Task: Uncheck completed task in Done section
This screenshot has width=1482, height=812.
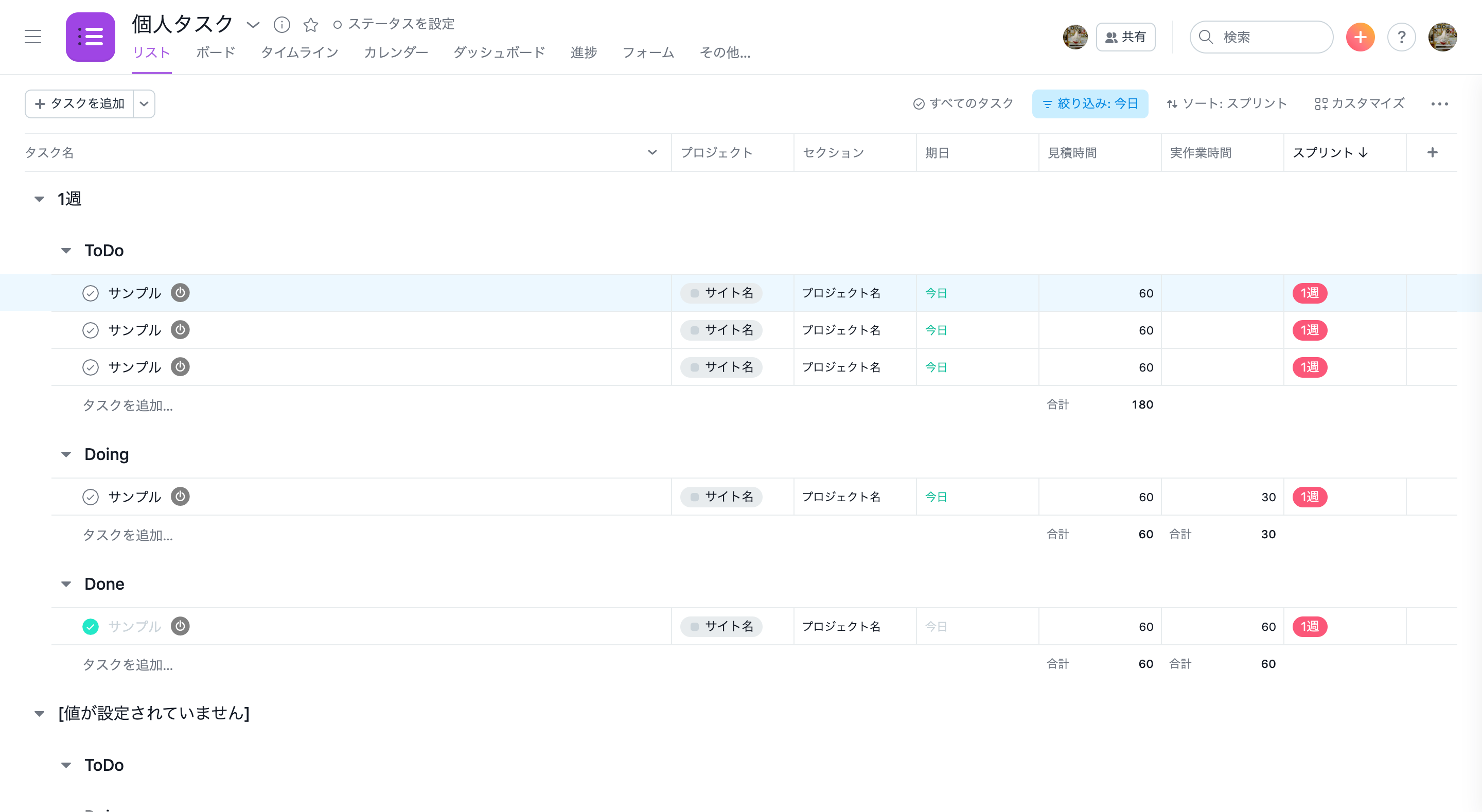Action: [91, 627]
